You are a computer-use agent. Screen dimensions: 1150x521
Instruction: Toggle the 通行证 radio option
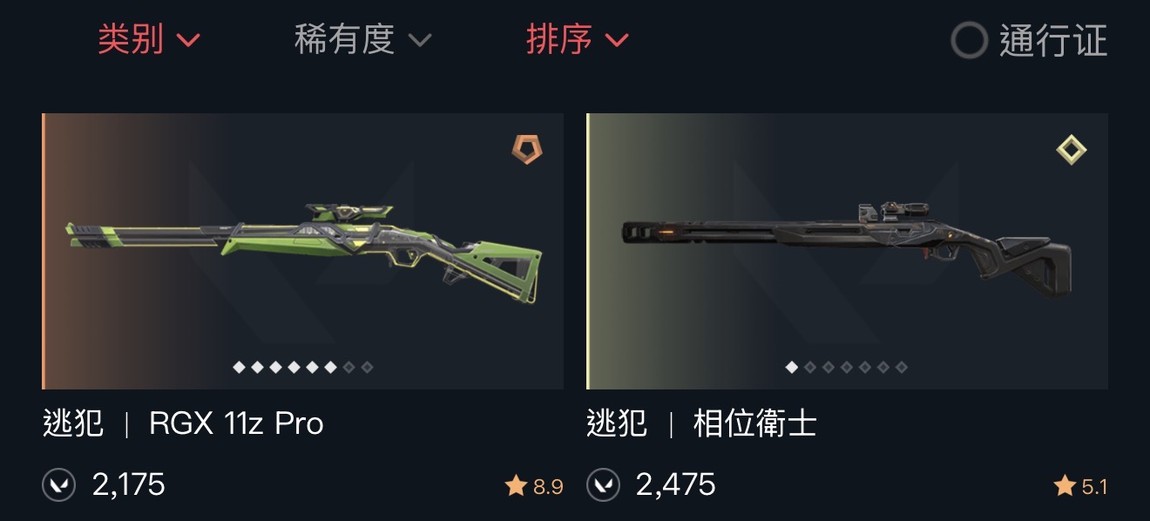coord(1029,40)
